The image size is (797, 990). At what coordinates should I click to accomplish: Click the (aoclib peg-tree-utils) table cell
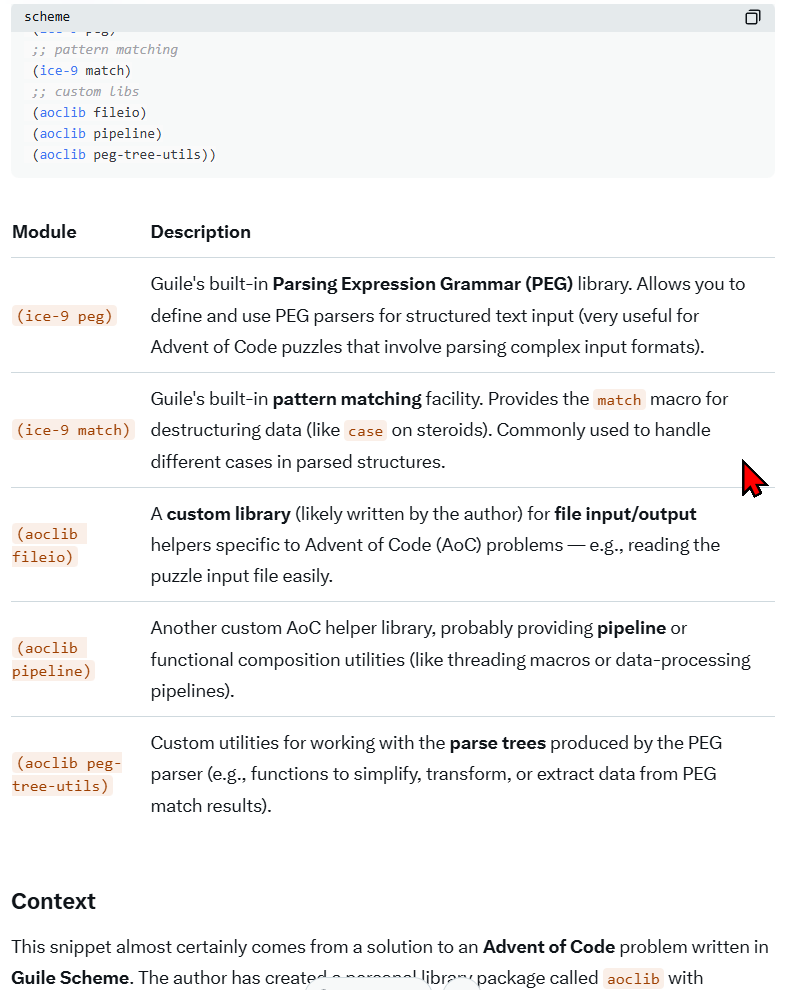click(x=67, y=775)
